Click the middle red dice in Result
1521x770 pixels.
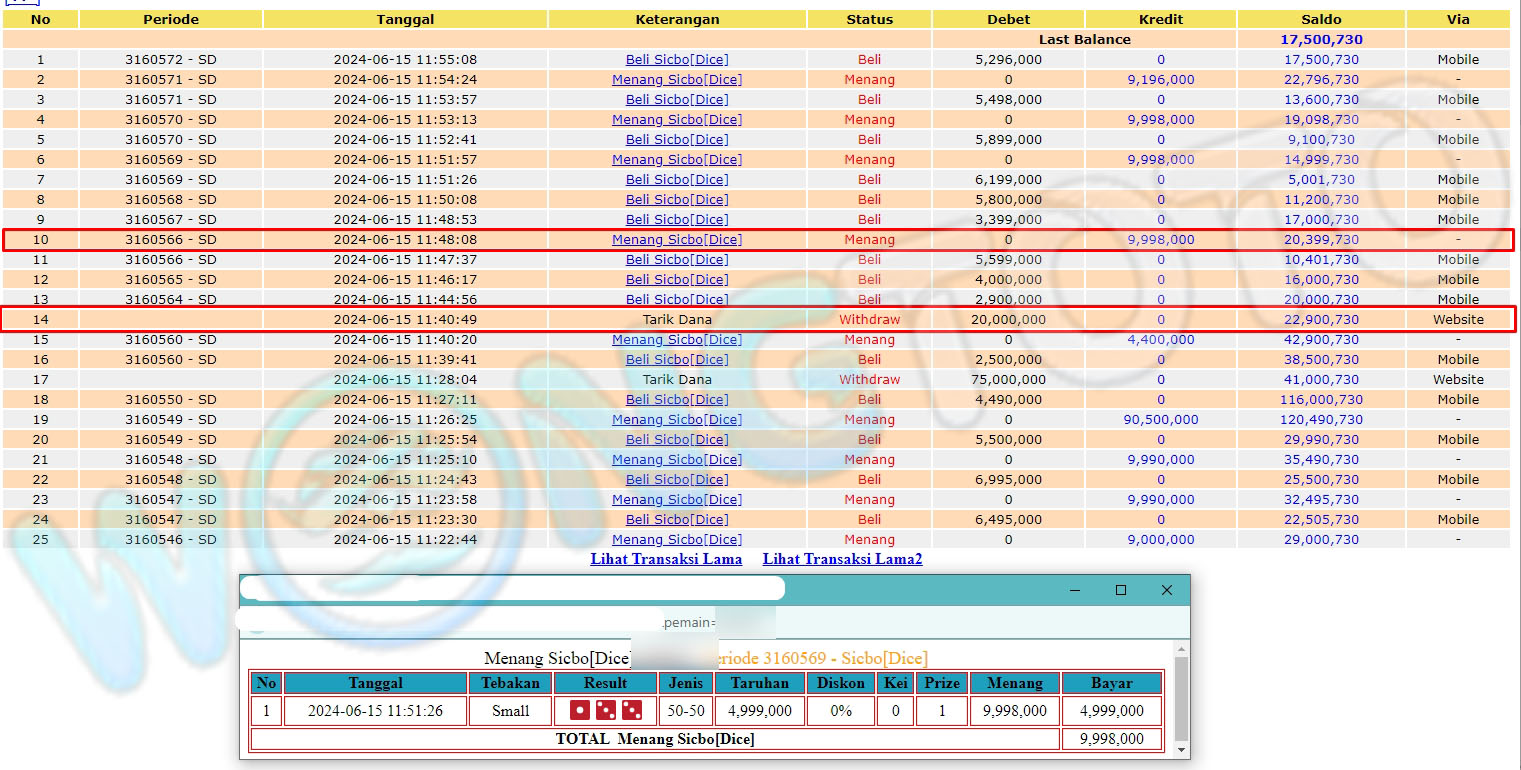coord(606,711)
